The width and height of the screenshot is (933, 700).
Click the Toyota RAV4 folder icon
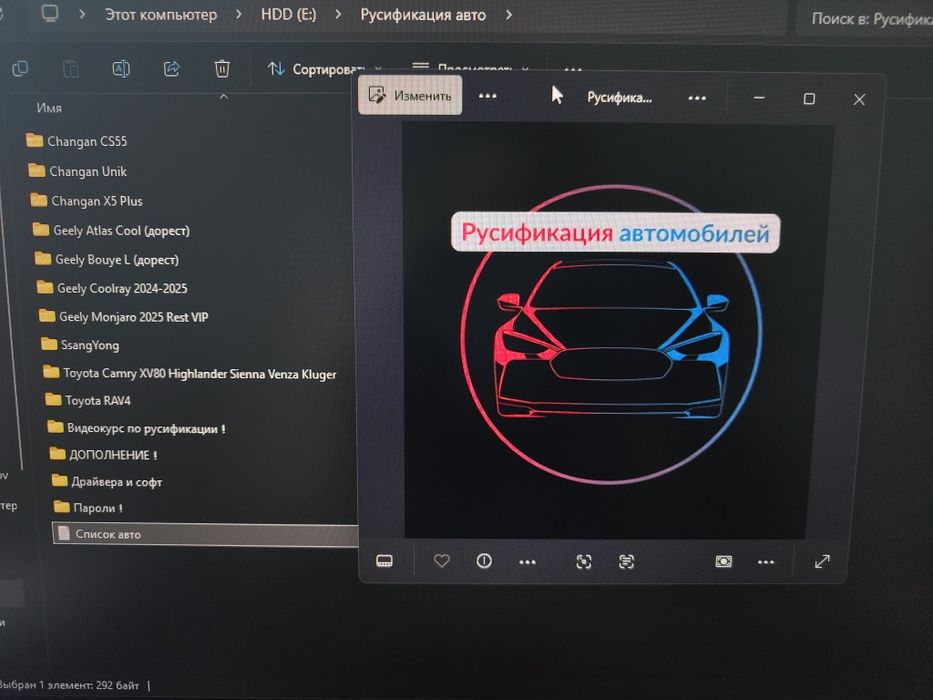coord(53,399)
